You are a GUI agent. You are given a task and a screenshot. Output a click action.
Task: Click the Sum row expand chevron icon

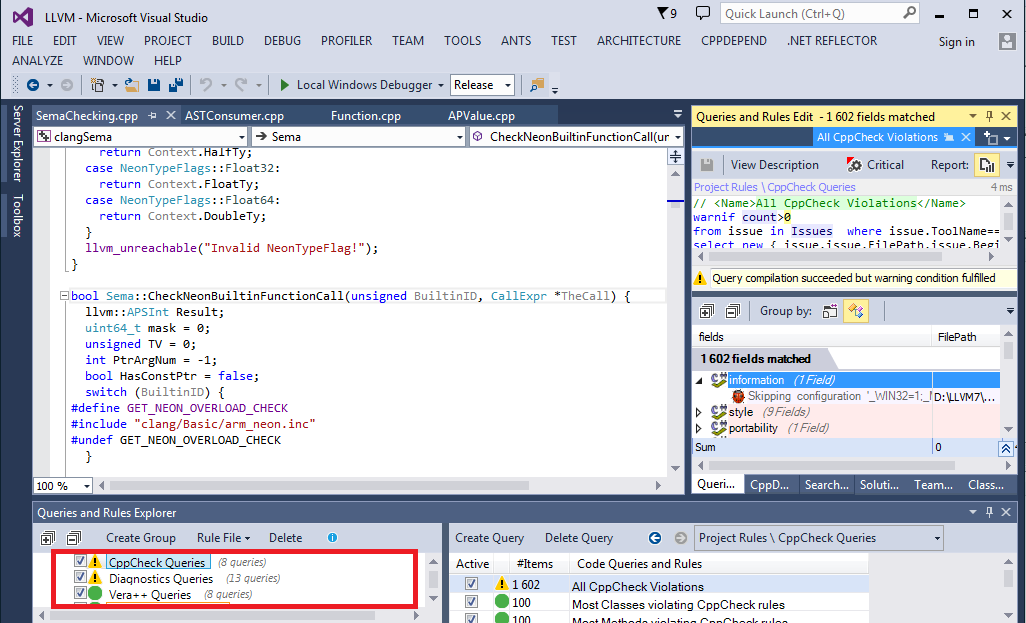pos(1006,448)
